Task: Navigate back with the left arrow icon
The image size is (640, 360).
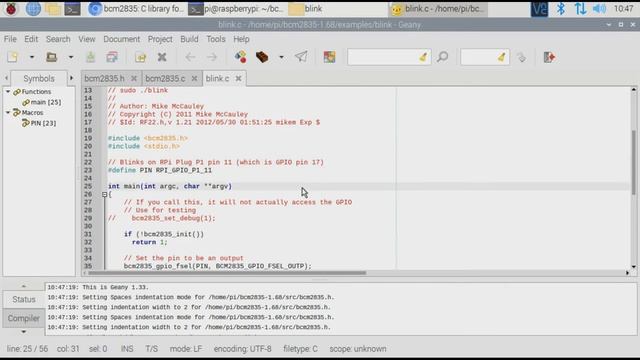Action: [190, 57]
